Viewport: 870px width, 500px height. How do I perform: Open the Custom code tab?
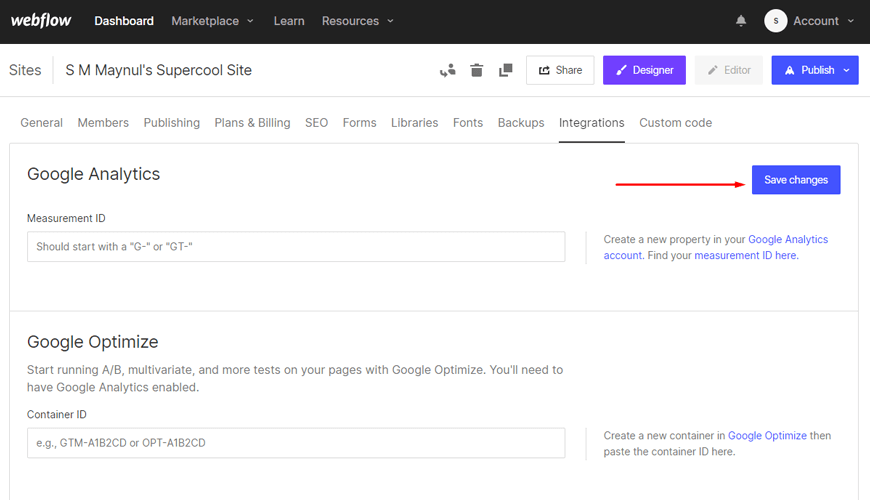tap(675, 123)
